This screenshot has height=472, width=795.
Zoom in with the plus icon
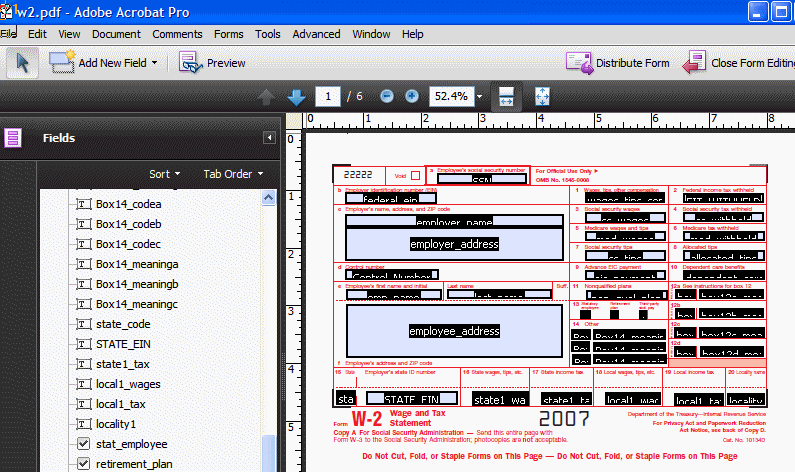point(412,96)
